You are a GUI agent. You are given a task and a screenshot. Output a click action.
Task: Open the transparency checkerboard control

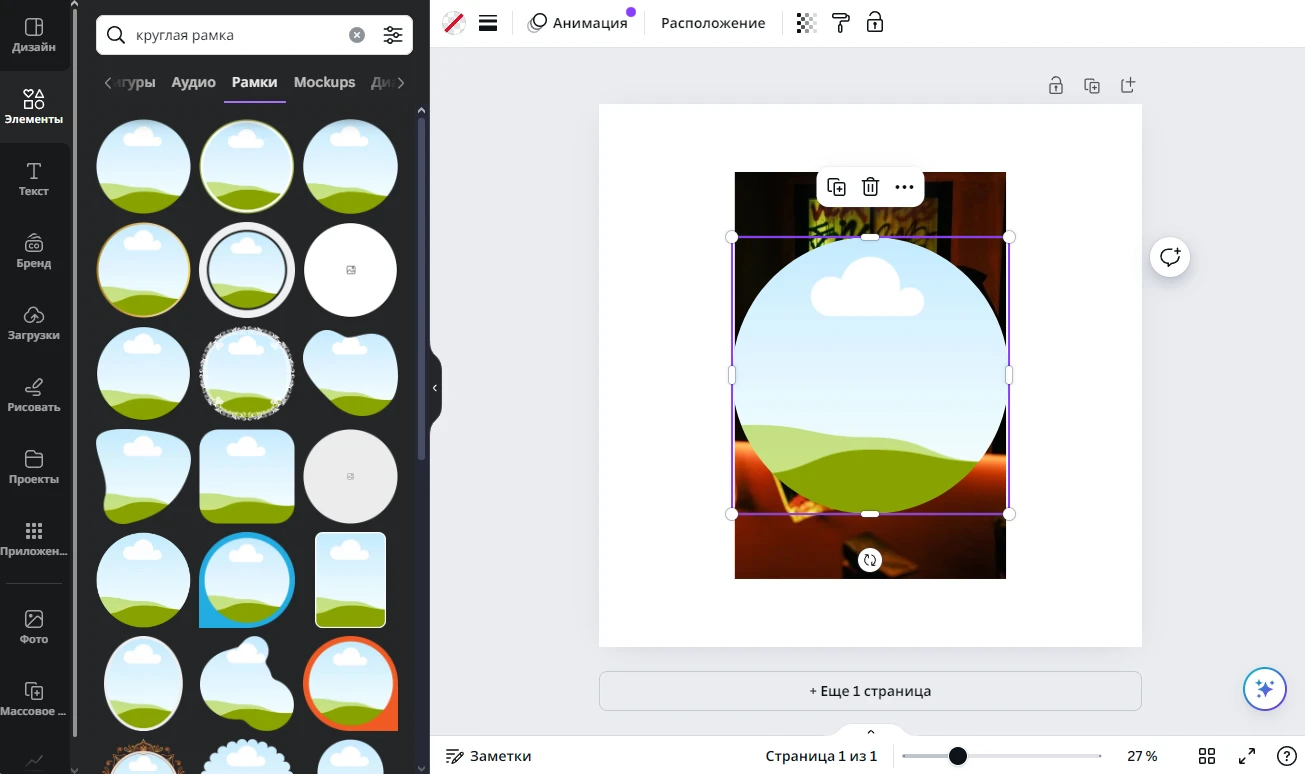click(x=806, y=23)
